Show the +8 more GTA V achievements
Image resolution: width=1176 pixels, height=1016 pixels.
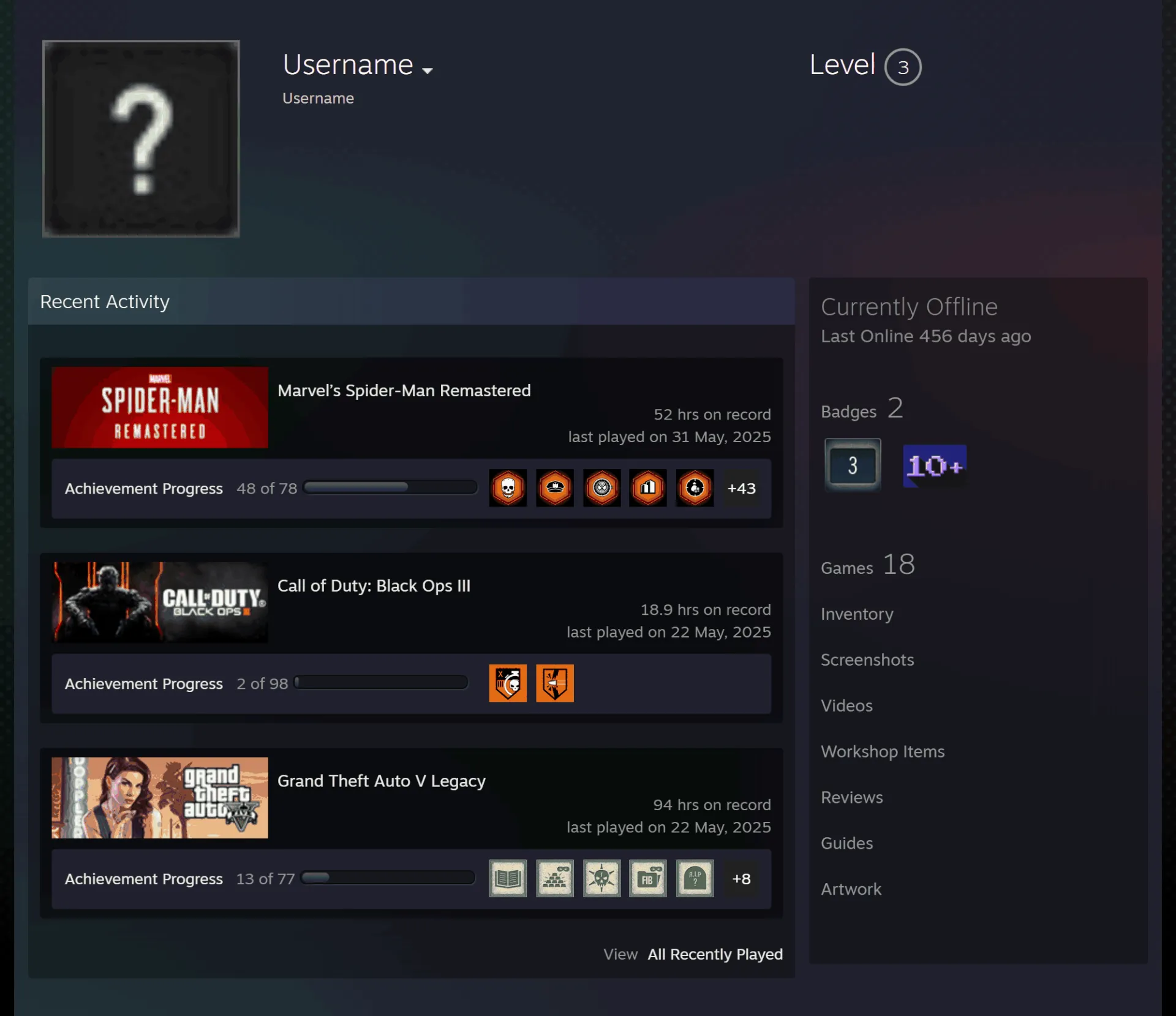pos(741,878)
